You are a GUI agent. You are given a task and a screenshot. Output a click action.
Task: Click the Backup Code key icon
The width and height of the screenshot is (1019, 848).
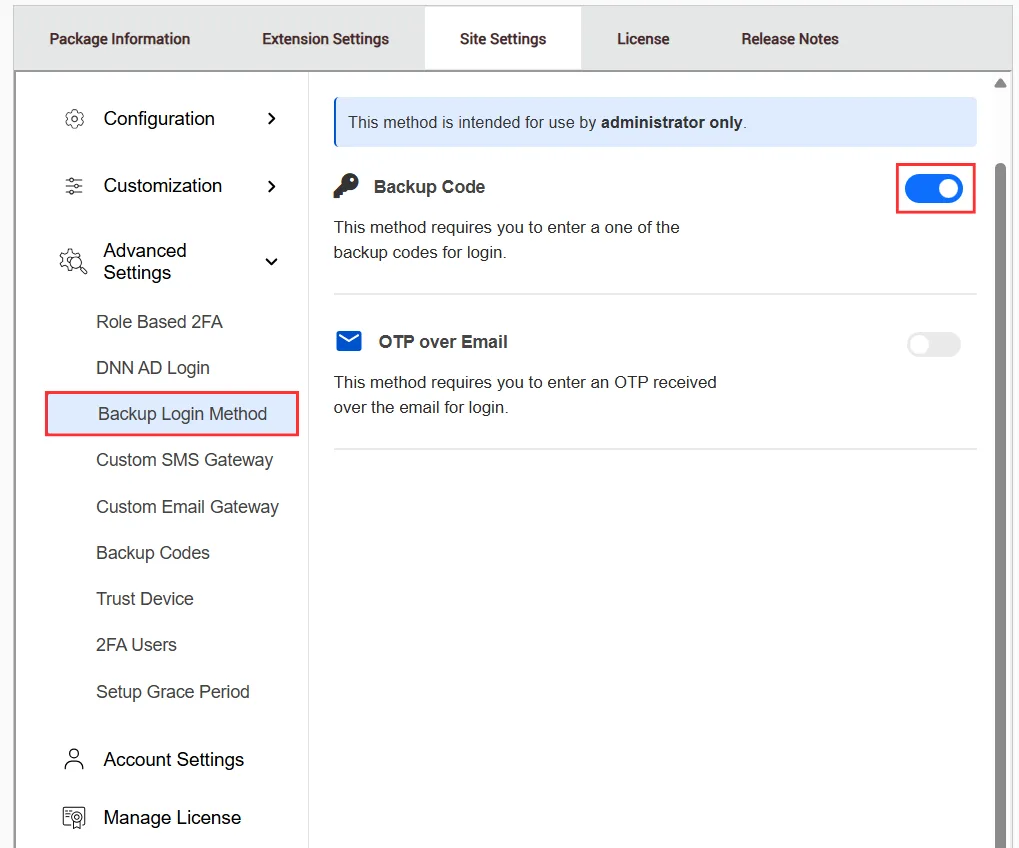point(349,186)
